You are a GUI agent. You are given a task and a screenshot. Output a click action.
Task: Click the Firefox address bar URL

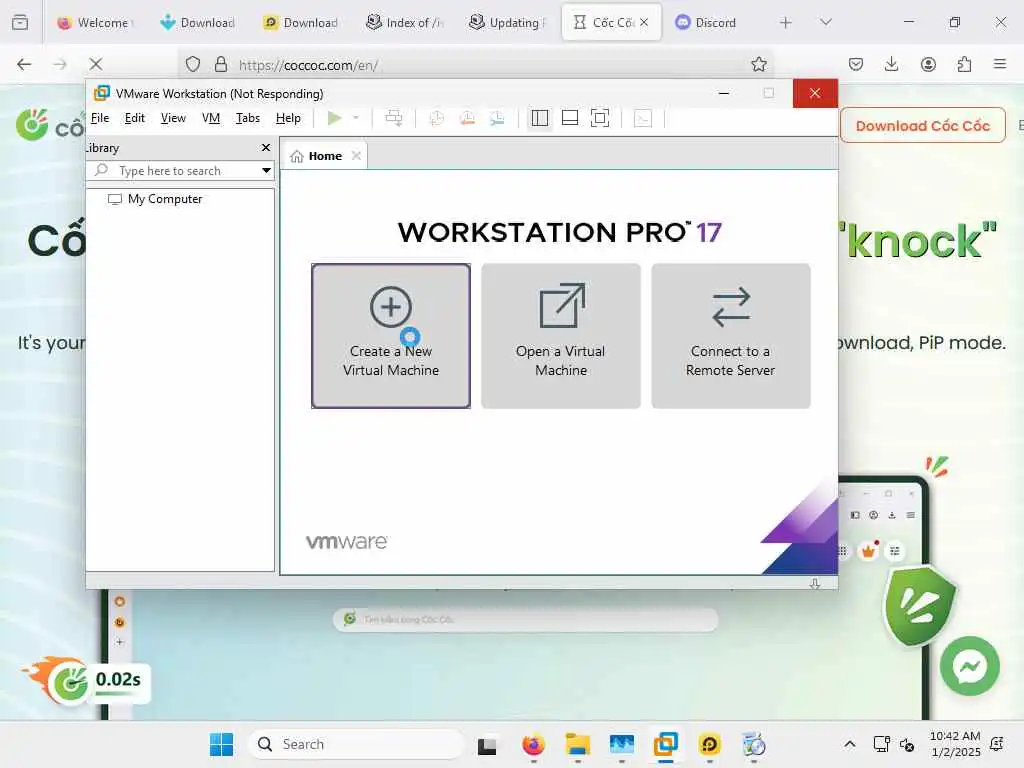[307, 65]
